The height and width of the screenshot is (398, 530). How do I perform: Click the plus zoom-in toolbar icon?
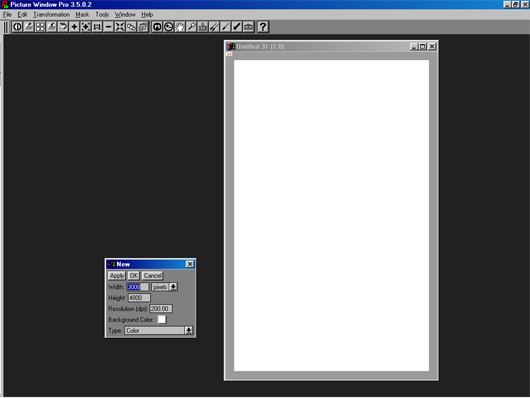pos(74,27)
